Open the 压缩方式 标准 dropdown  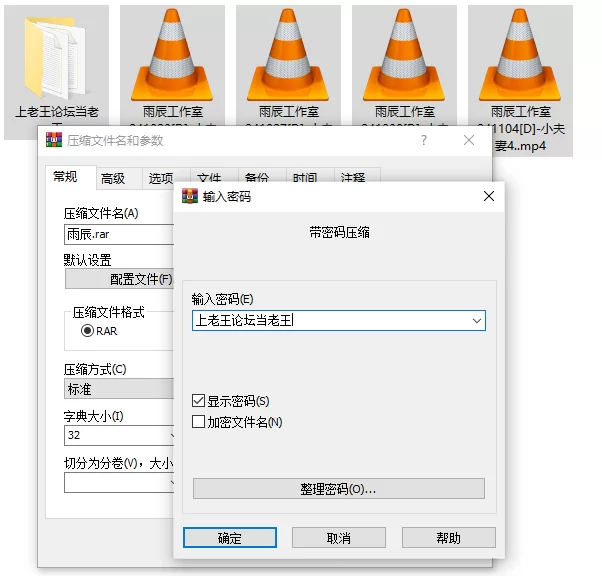pyautogui.click(x=119, y=389)
